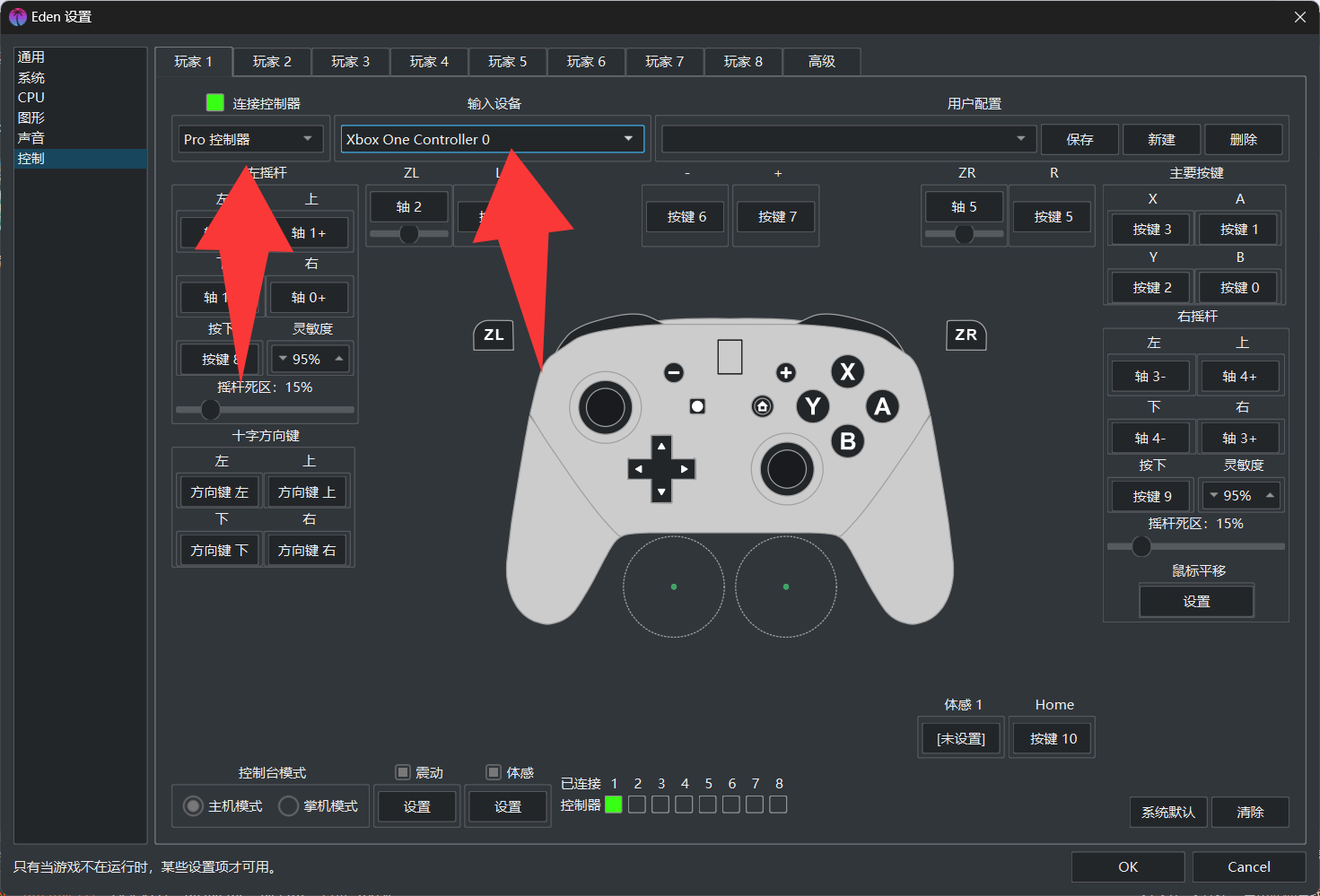1320x896 pixels.
Task: Click the minus button on controller image
Action: click(674, 372)
